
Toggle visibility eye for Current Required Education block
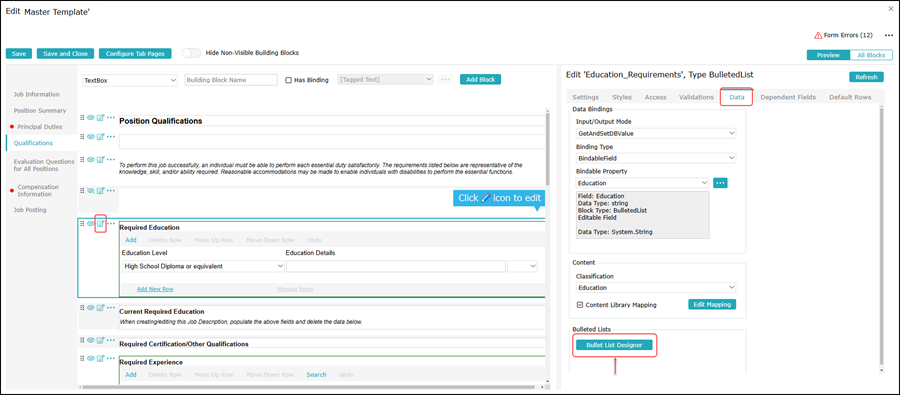pos(91,308)
